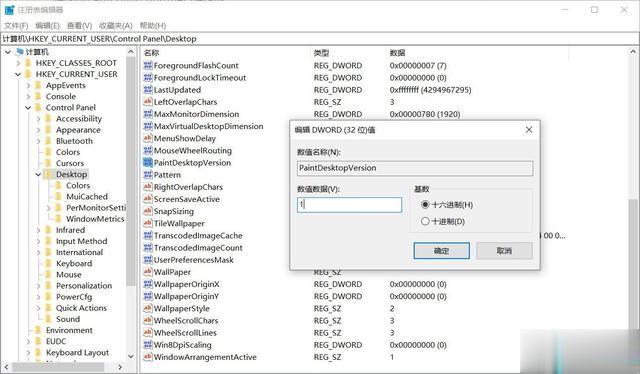
Task: Select the MuiCached subkey in tree
Action: (87, 196)
